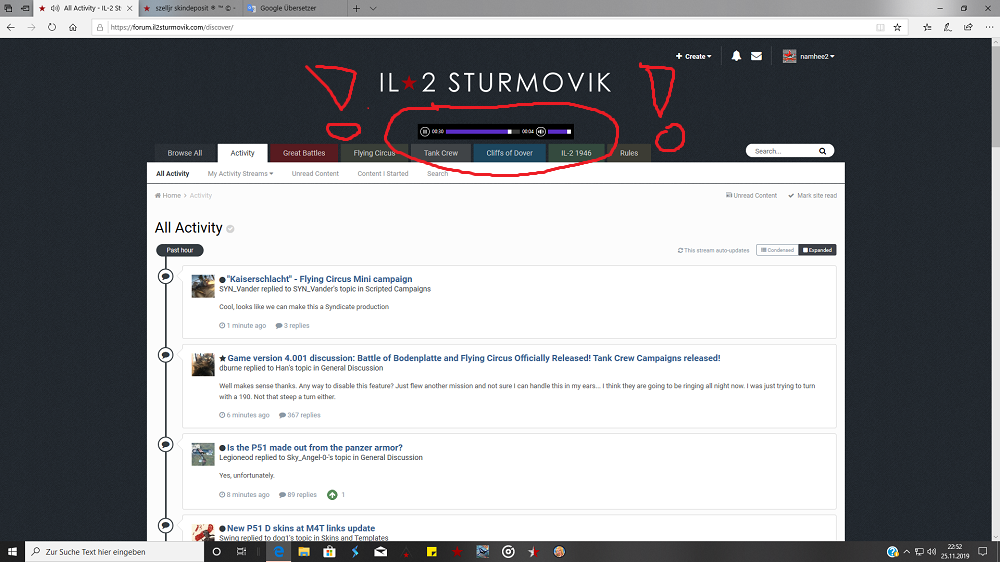Open the favorites hub list
Screen dimensions: 1000x562
point(927,27)
